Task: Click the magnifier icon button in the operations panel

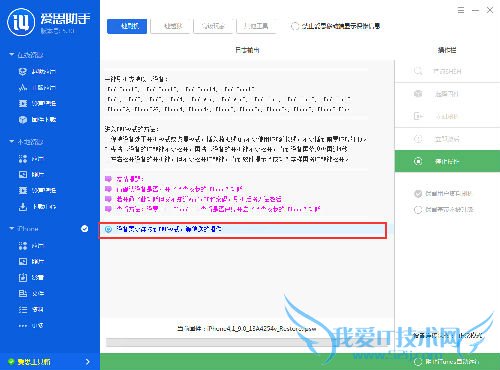Action: tap(418, 71)
